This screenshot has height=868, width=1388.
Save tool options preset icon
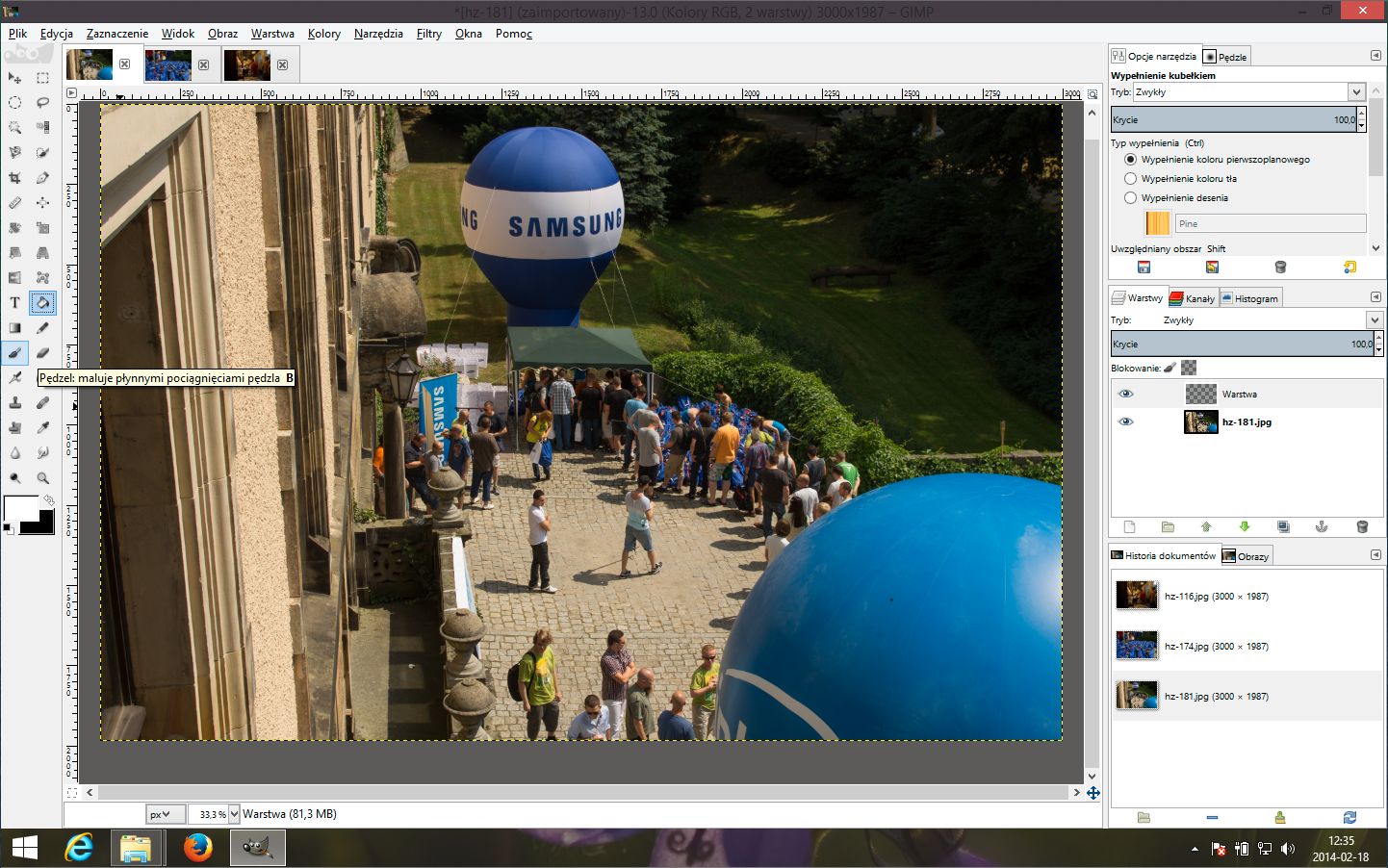tap(1144, 268)
